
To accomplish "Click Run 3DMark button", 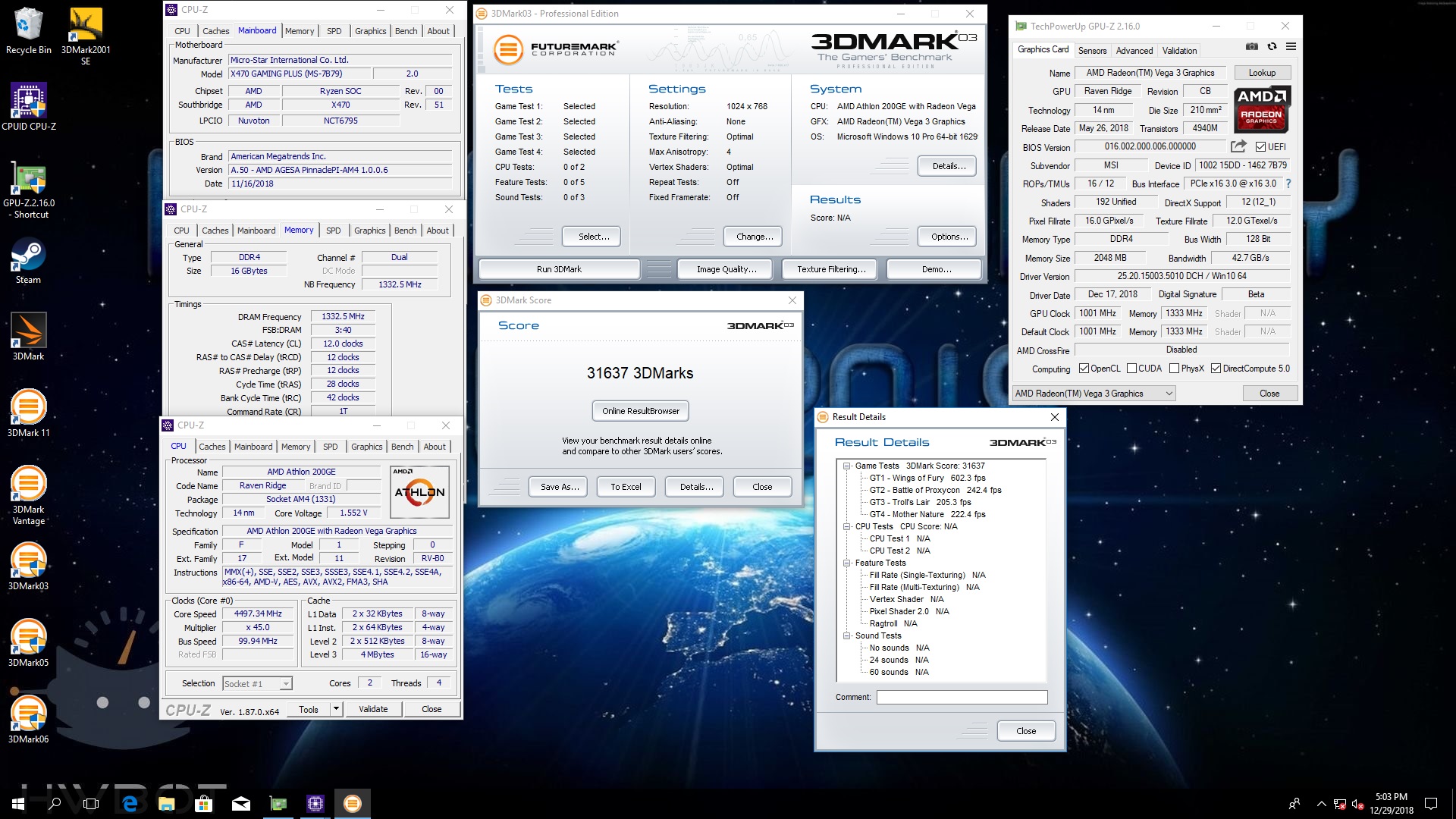I will tap(559, 269).
